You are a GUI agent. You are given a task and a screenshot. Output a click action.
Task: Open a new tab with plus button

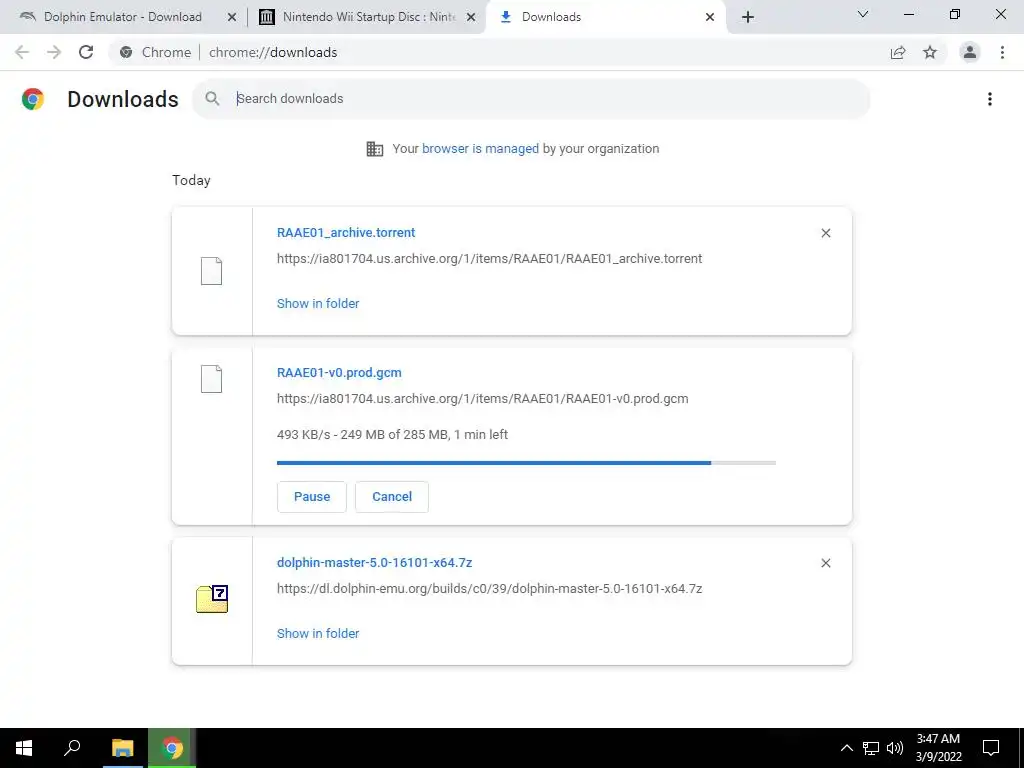point(748,17)
